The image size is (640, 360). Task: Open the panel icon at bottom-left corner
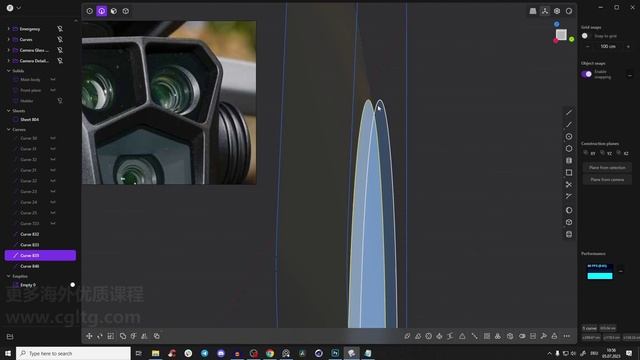click(x=10, y=336)
